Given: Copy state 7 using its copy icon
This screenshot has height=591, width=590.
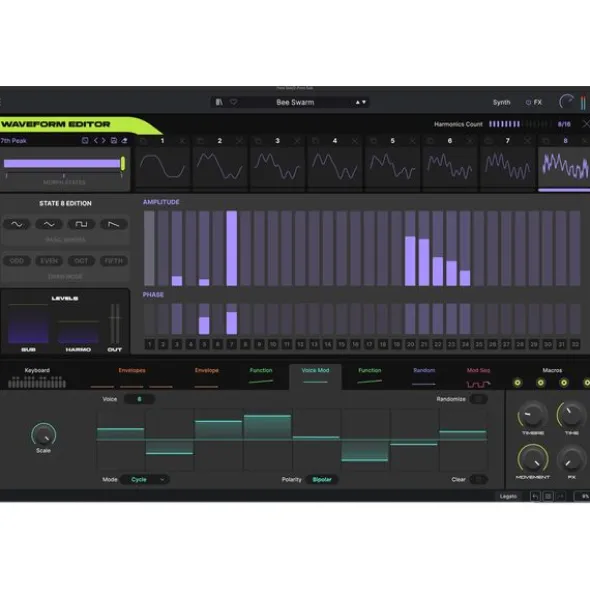Looking at the screenshot, I should pyautogui.click(x=488, y=141).
